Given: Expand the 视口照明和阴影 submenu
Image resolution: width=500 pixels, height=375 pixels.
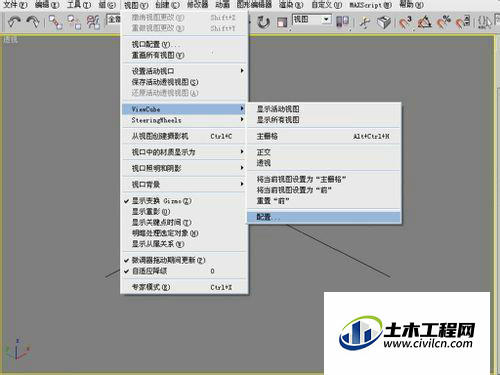Looking at the screenshot, I should 184,168.
